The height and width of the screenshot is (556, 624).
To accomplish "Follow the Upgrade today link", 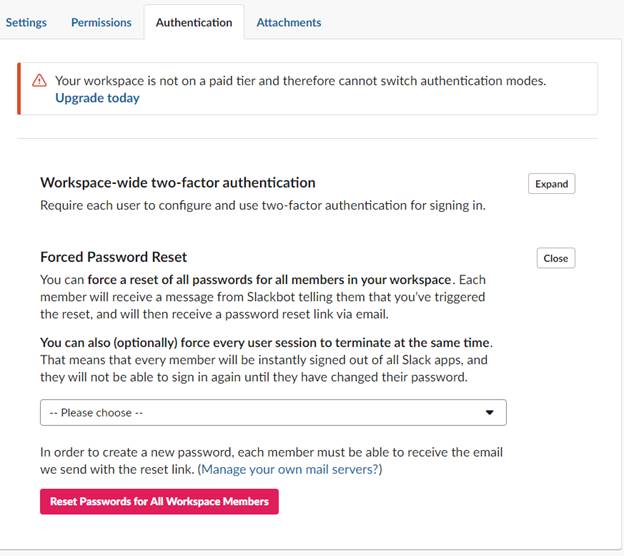I will 97,98.
